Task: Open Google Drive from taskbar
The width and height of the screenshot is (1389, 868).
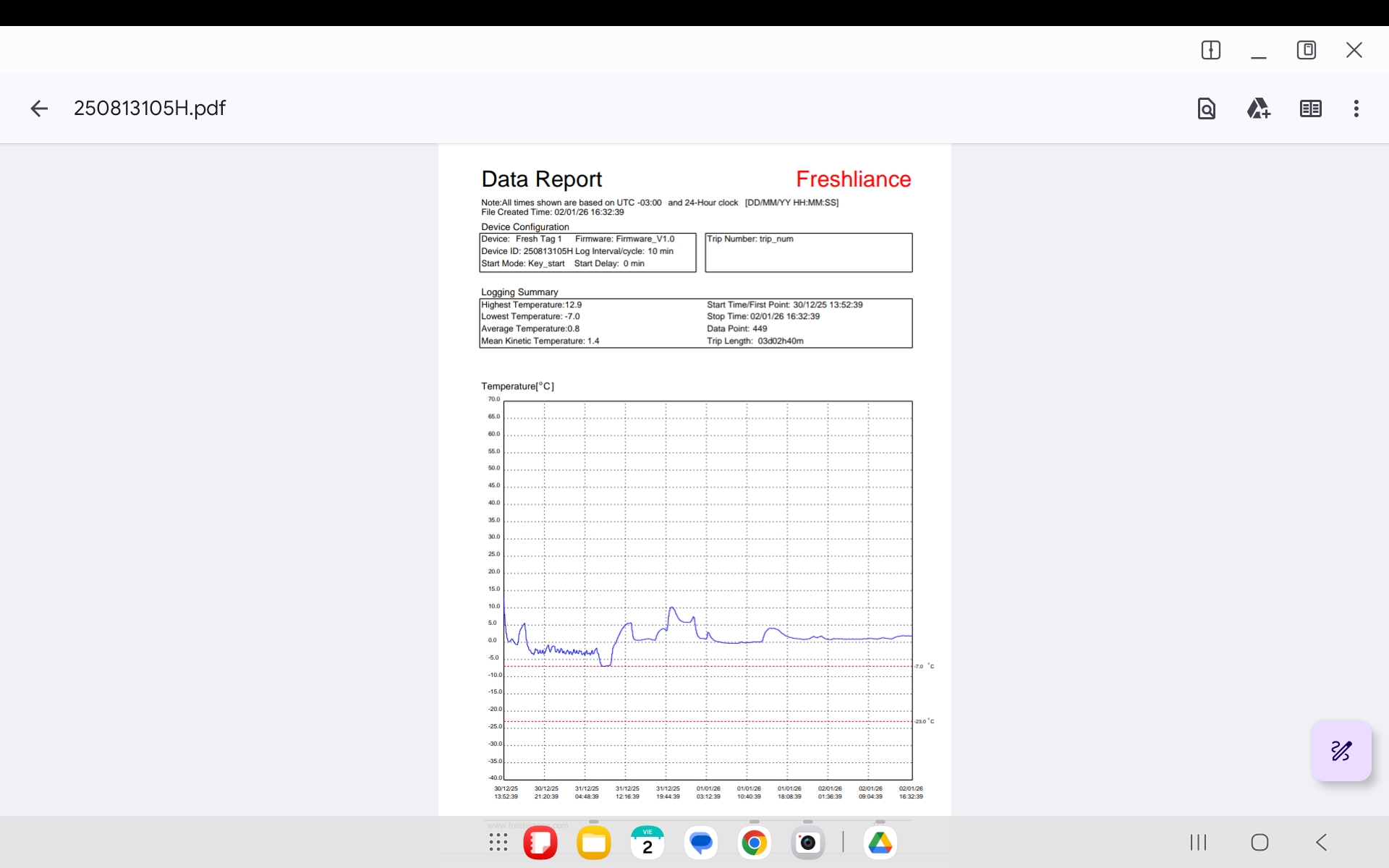Action: click(x=880, y=843)
